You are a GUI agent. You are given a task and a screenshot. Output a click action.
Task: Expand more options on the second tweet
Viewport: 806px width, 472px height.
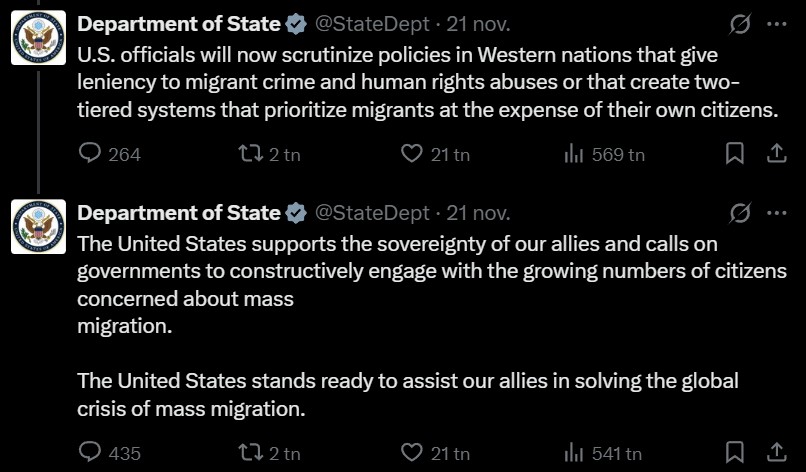(776, 213)
